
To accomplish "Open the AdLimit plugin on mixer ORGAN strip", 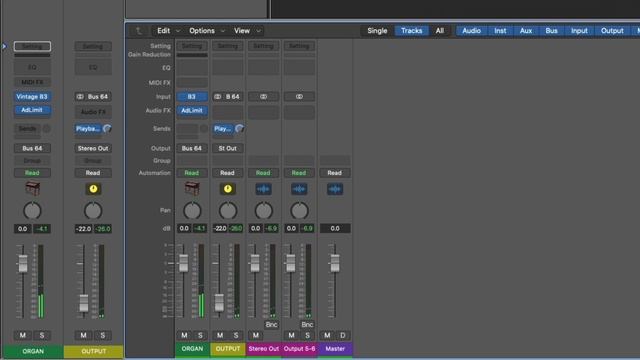I will pyautogui.click(x=192, y=111).
